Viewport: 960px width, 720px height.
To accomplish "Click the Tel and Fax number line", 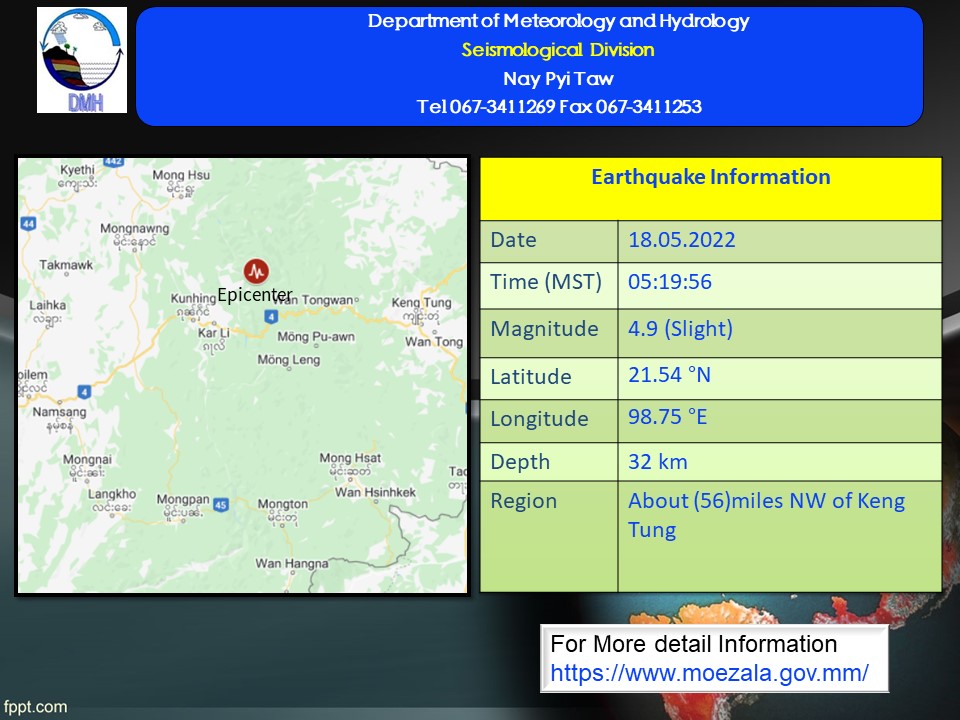I will 559,107.
